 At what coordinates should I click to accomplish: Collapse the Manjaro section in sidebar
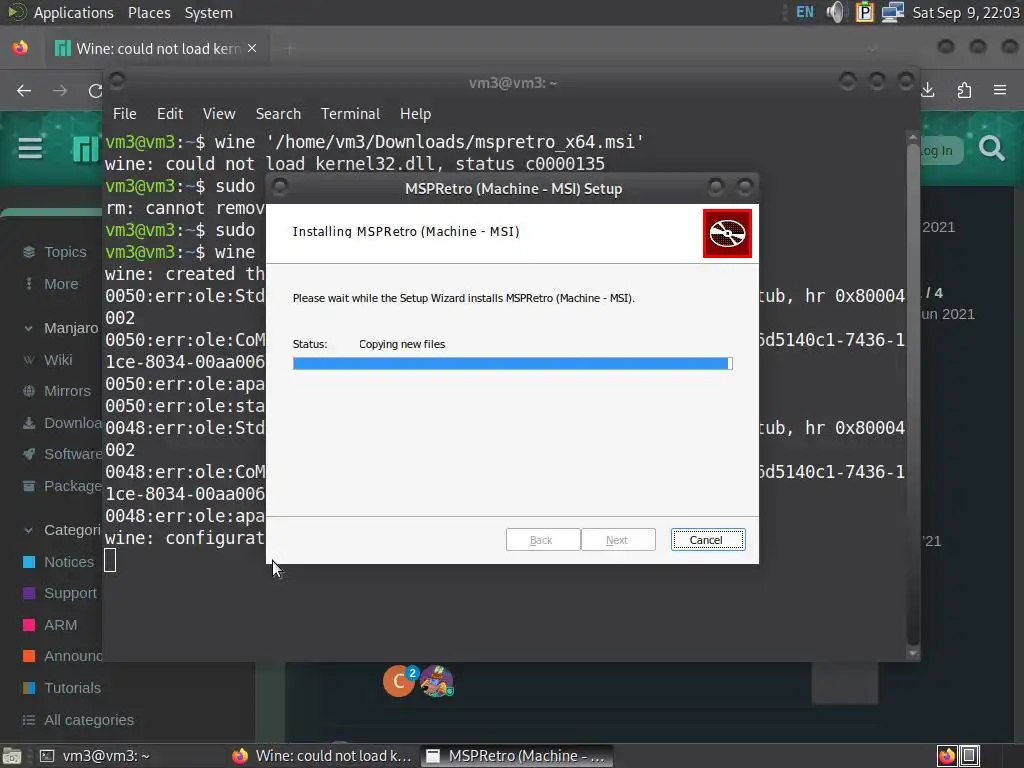[x=60, y=328]
